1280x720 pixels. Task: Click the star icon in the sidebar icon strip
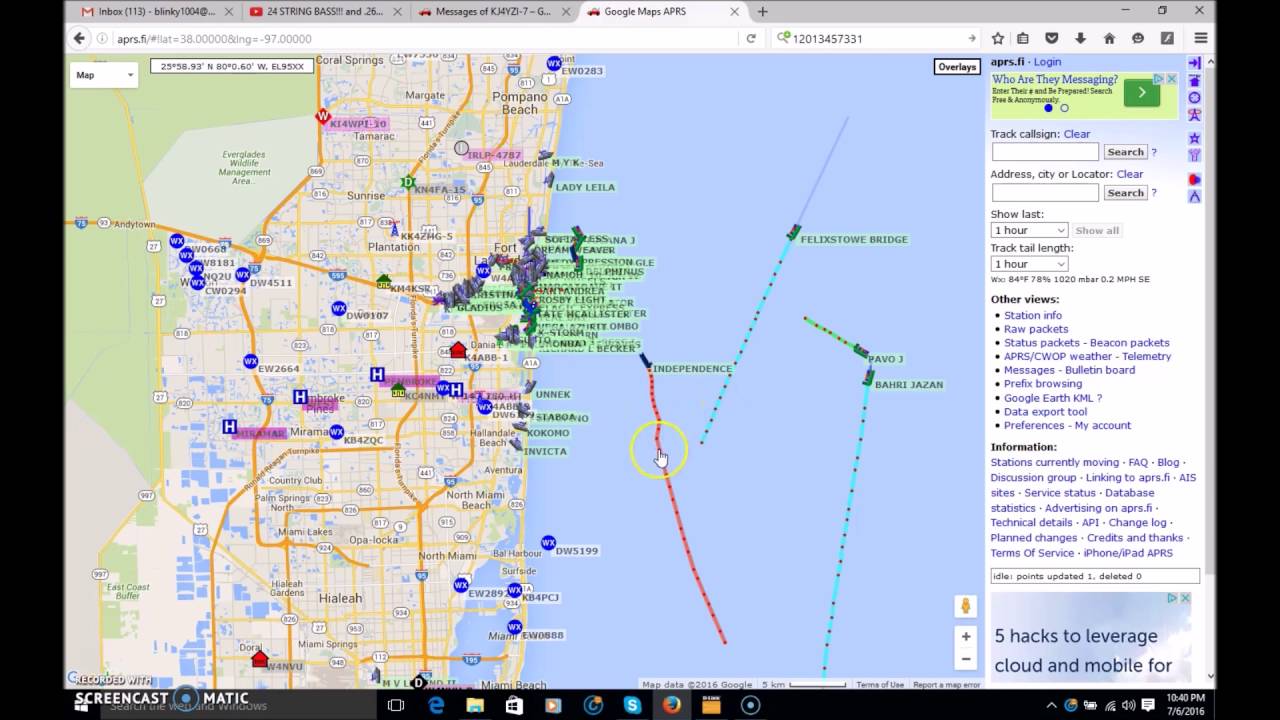(x=1194, y=138)
